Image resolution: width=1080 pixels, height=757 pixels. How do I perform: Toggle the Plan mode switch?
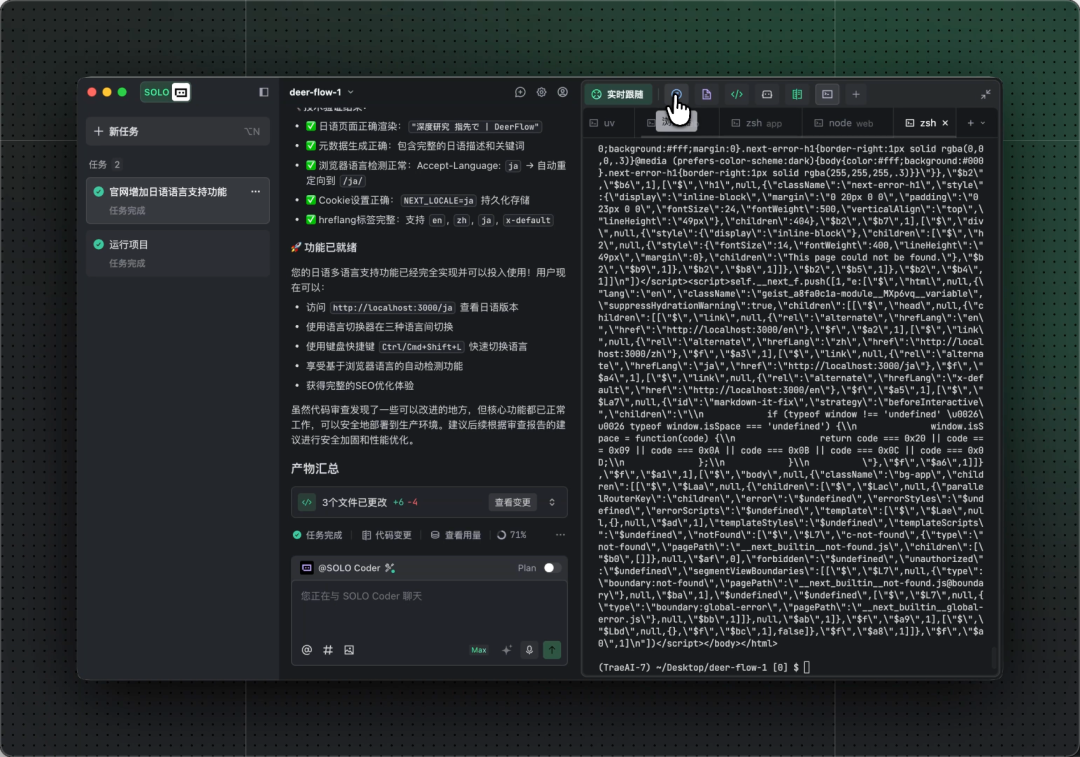pyautogui.click(x=551, y=568)
